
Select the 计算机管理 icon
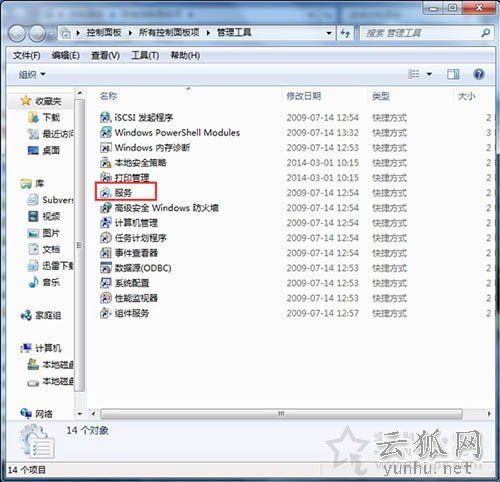105,223
